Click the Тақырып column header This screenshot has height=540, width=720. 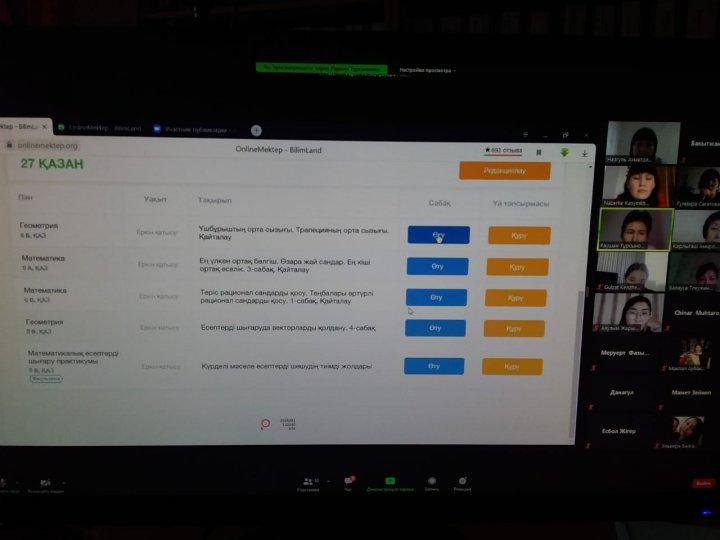coord(214,200)
